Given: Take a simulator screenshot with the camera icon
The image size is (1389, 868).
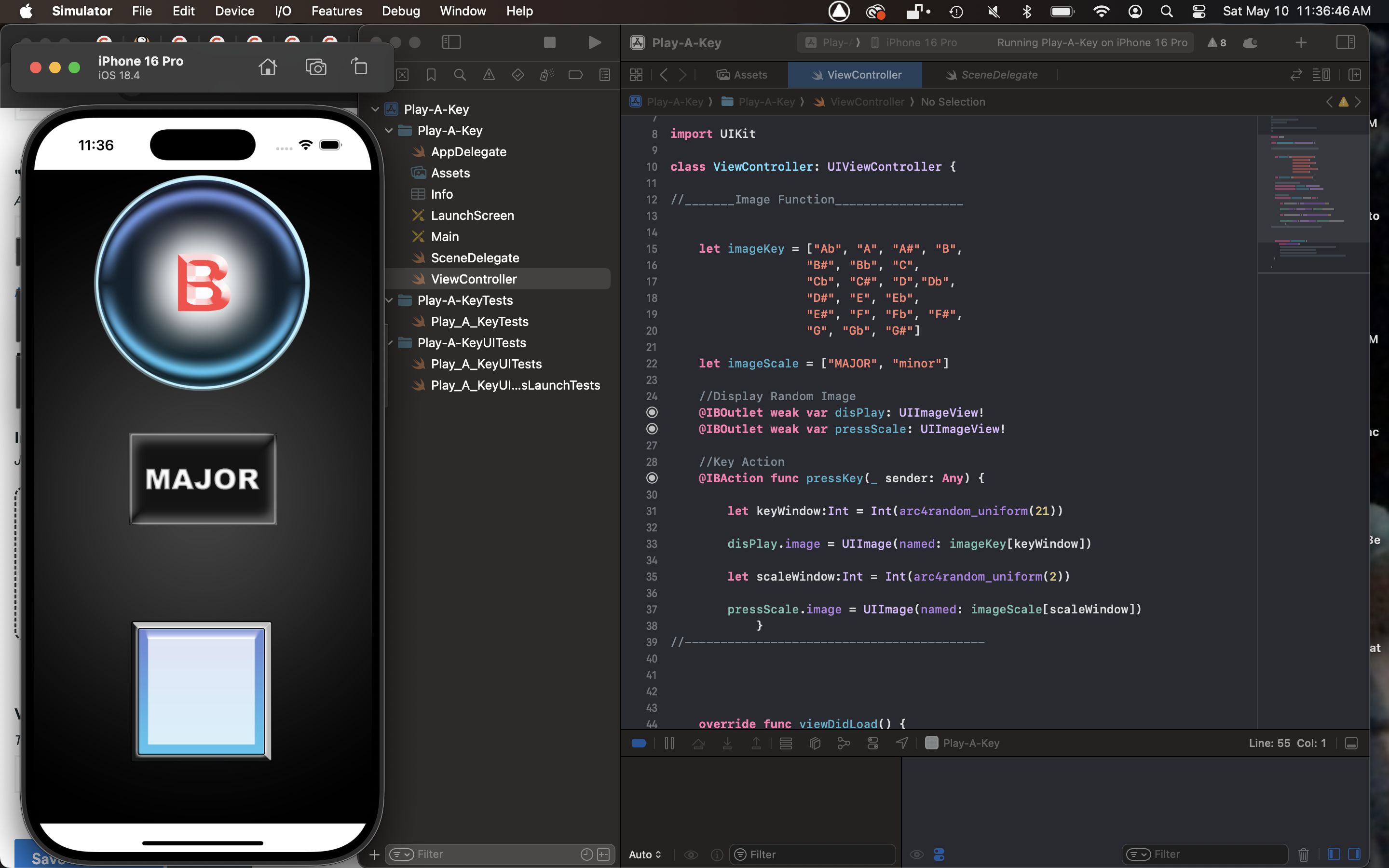Looking at the screenshot, I should (x=316, y=68).
